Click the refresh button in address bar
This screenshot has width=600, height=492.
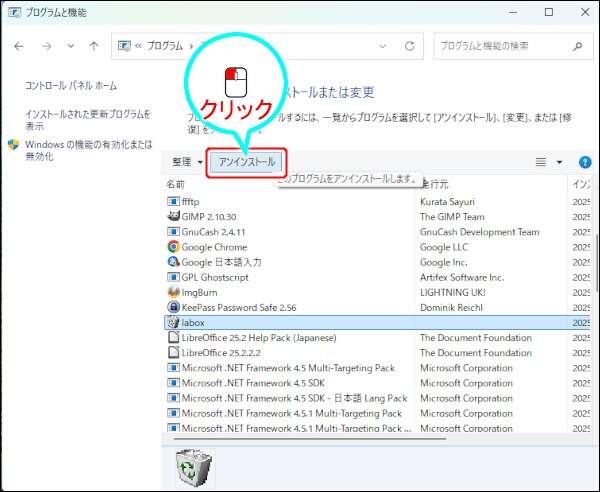point(409,46)
